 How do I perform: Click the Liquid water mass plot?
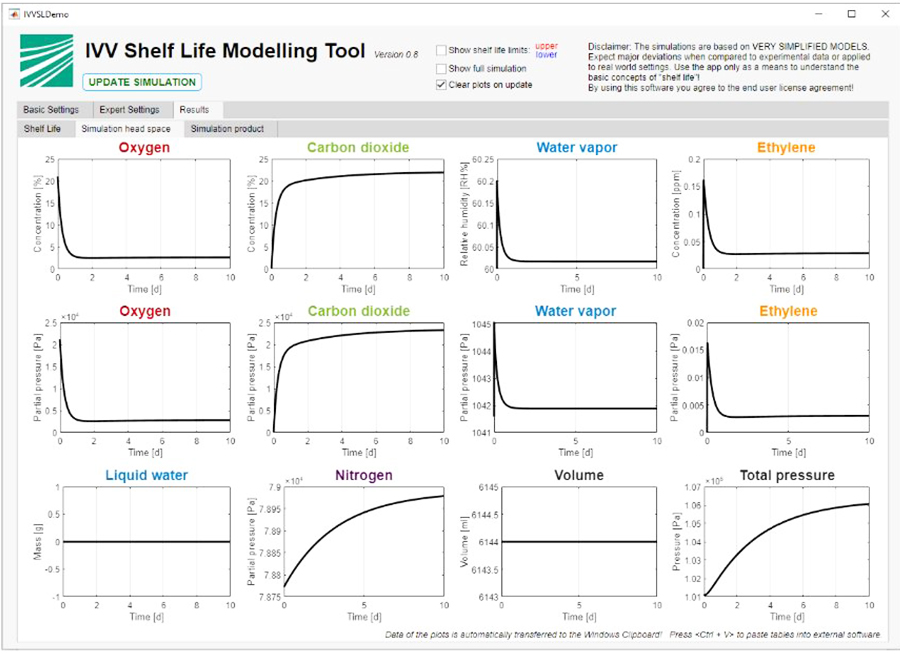point(146,542)
